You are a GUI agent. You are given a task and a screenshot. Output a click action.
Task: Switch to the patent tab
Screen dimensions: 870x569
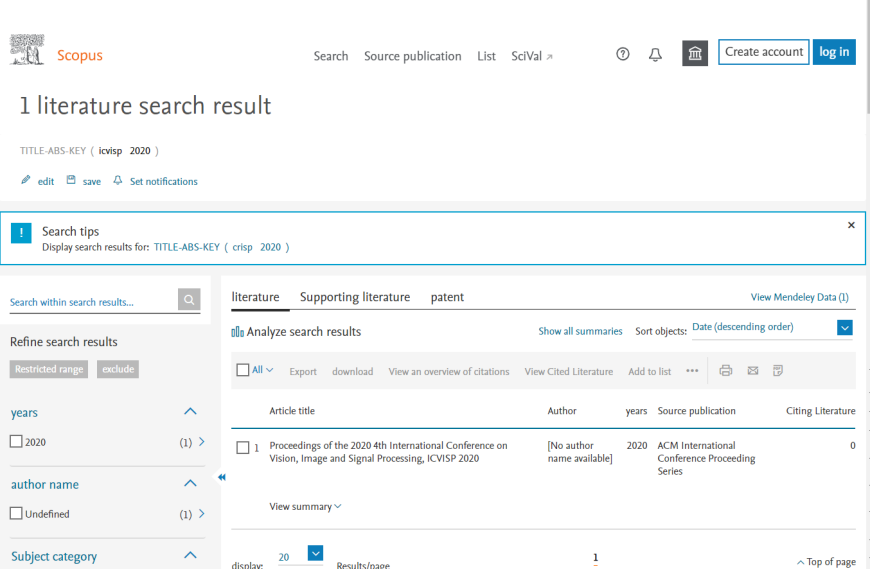(447, 297)
